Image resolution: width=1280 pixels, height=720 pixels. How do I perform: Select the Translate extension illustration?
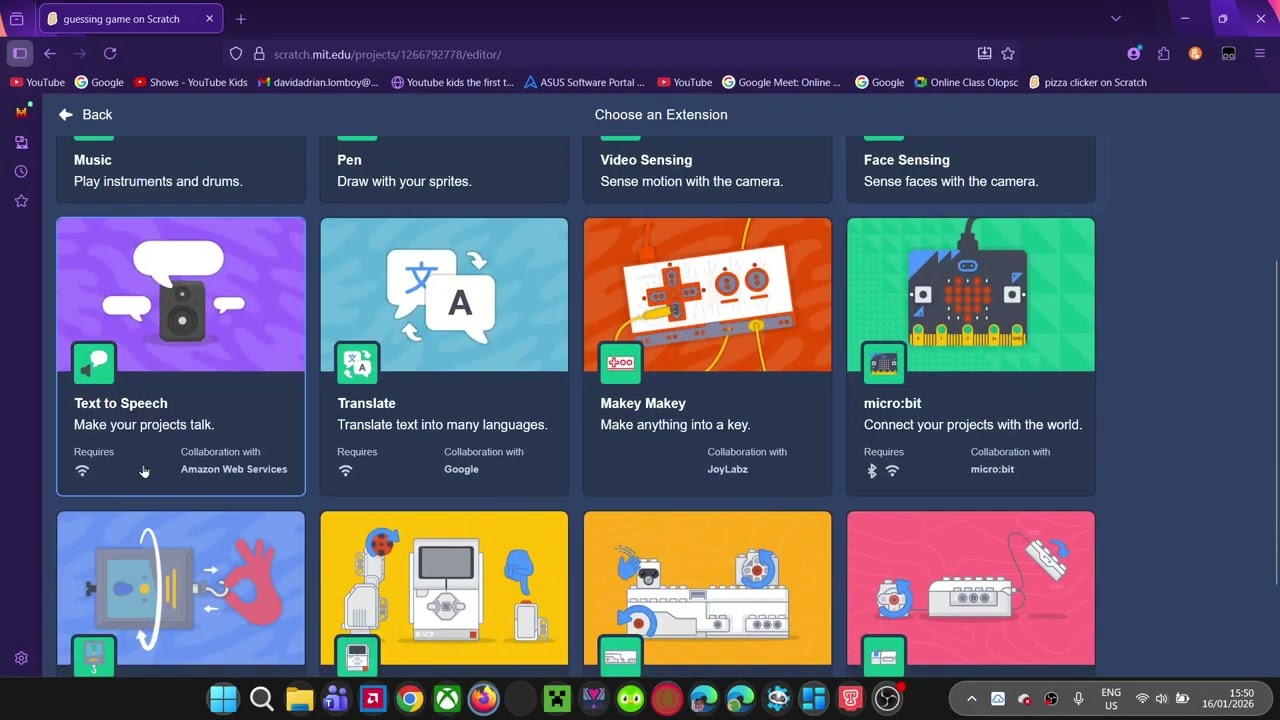[x=444, y=295]
